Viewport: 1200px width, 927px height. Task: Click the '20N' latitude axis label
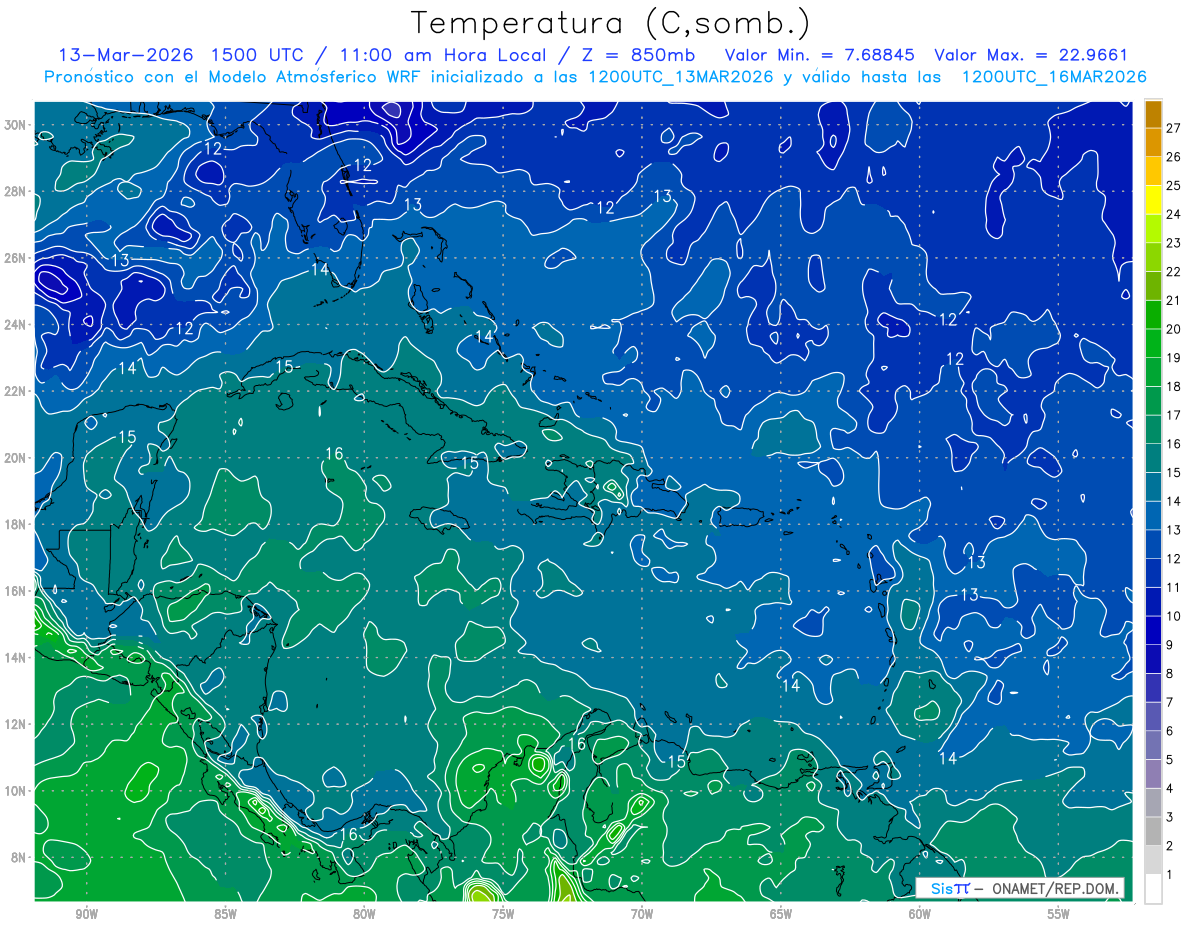(x=17, y=458)
